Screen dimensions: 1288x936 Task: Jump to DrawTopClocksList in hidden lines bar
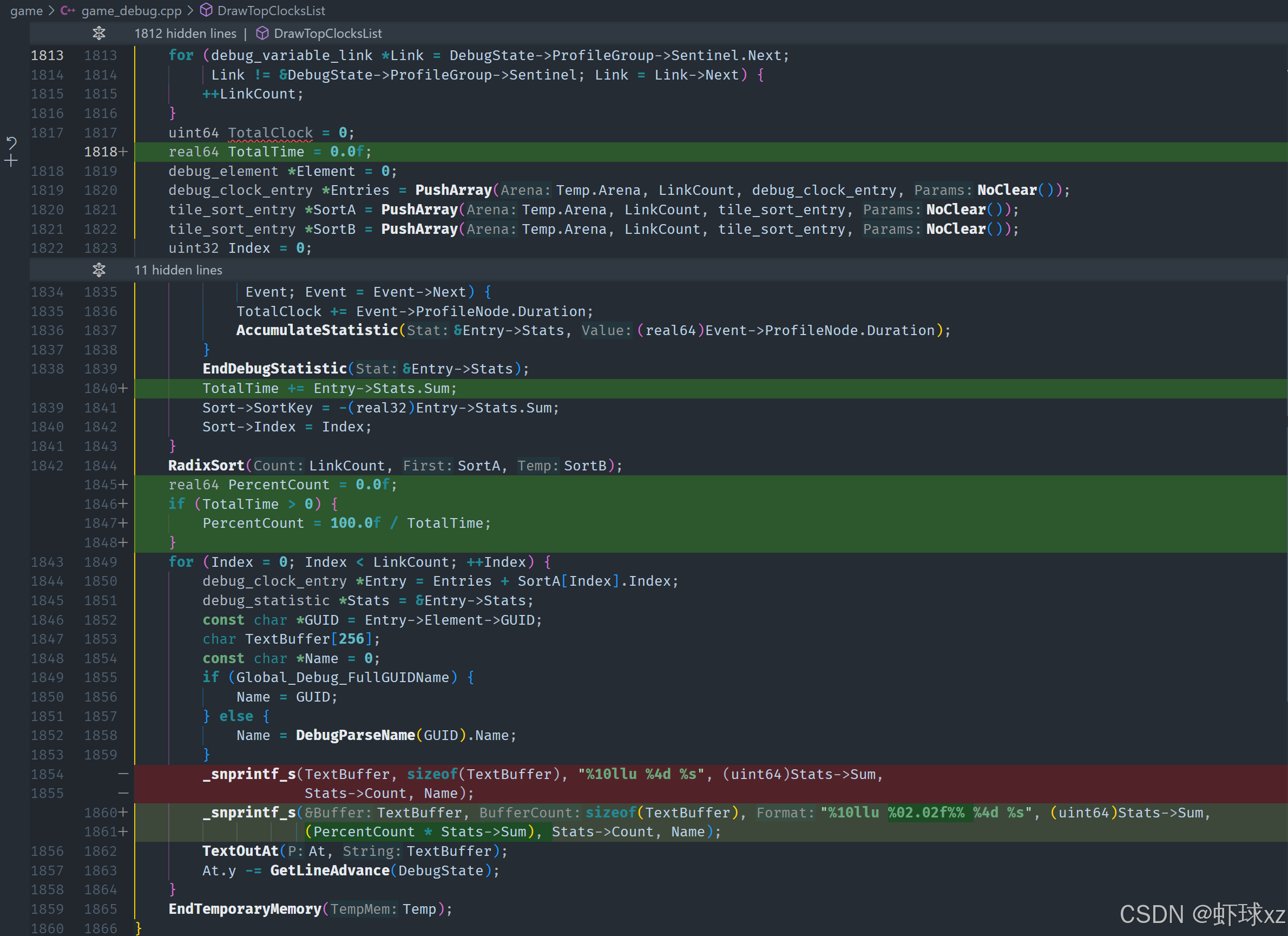click(327, 34)
